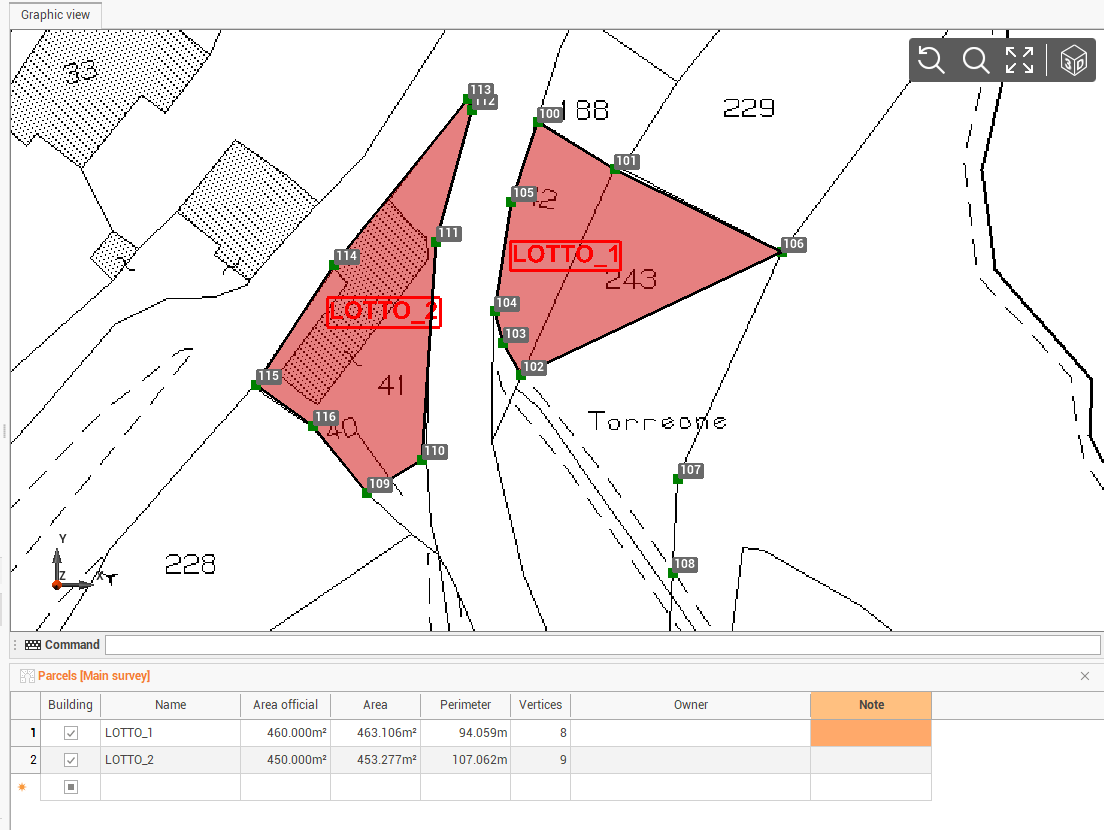Select the LOTTO_1 label on map
This screenshot has width=1104, height=830.
pyautogui.click(x=565, y=255)
